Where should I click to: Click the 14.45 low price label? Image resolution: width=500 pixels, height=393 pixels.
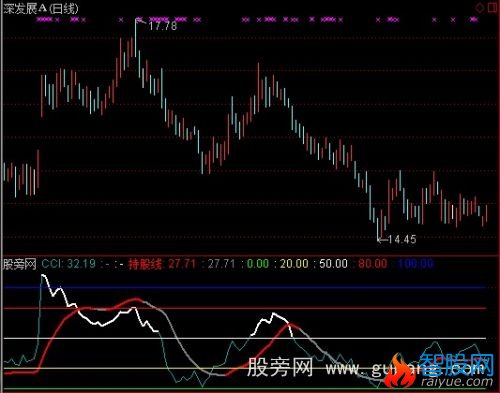click(402, 239)
